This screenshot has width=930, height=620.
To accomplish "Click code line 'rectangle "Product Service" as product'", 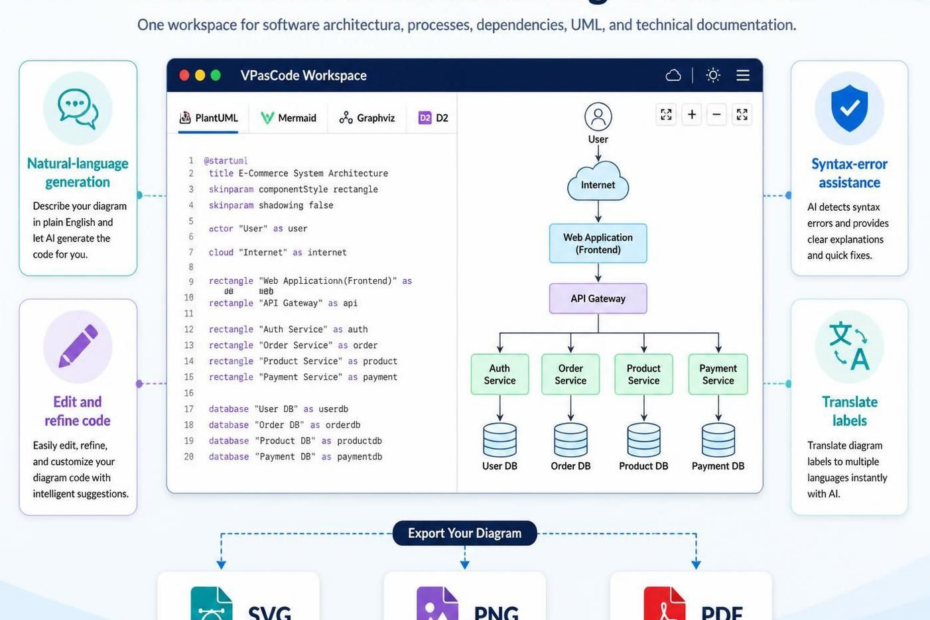I will point(302,361).
